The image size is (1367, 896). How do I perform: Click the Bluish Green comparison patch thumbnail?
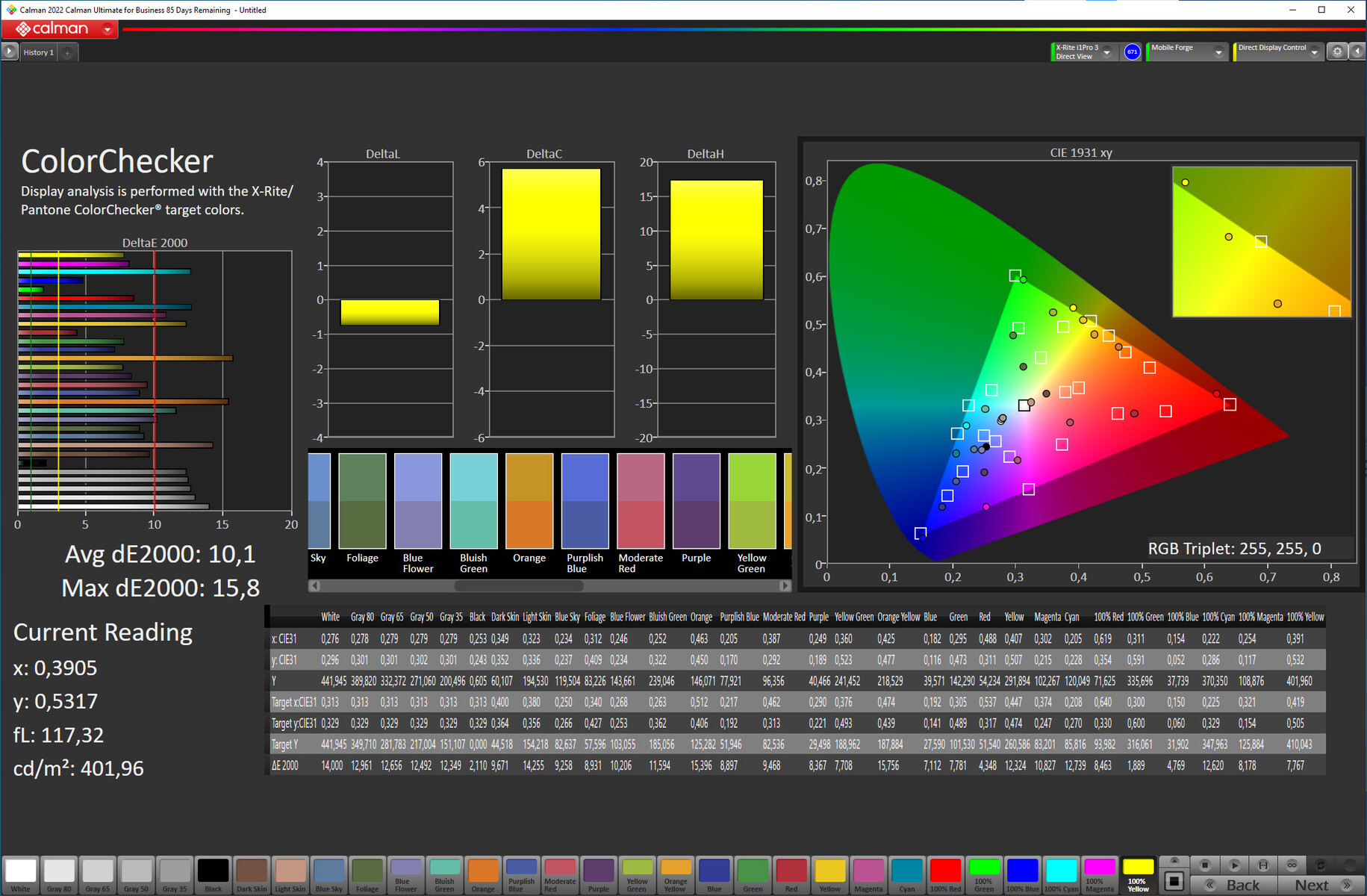click(x=473, y=501)
